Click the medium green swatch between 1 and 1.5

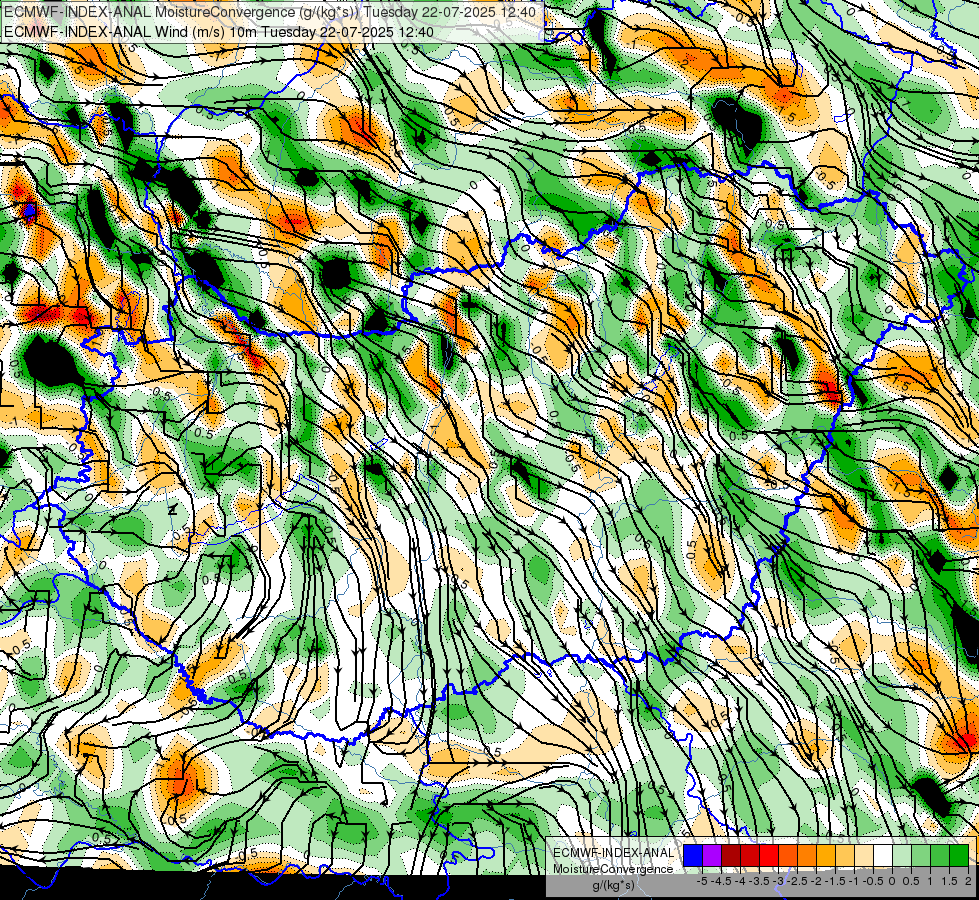tap(940, 855)
